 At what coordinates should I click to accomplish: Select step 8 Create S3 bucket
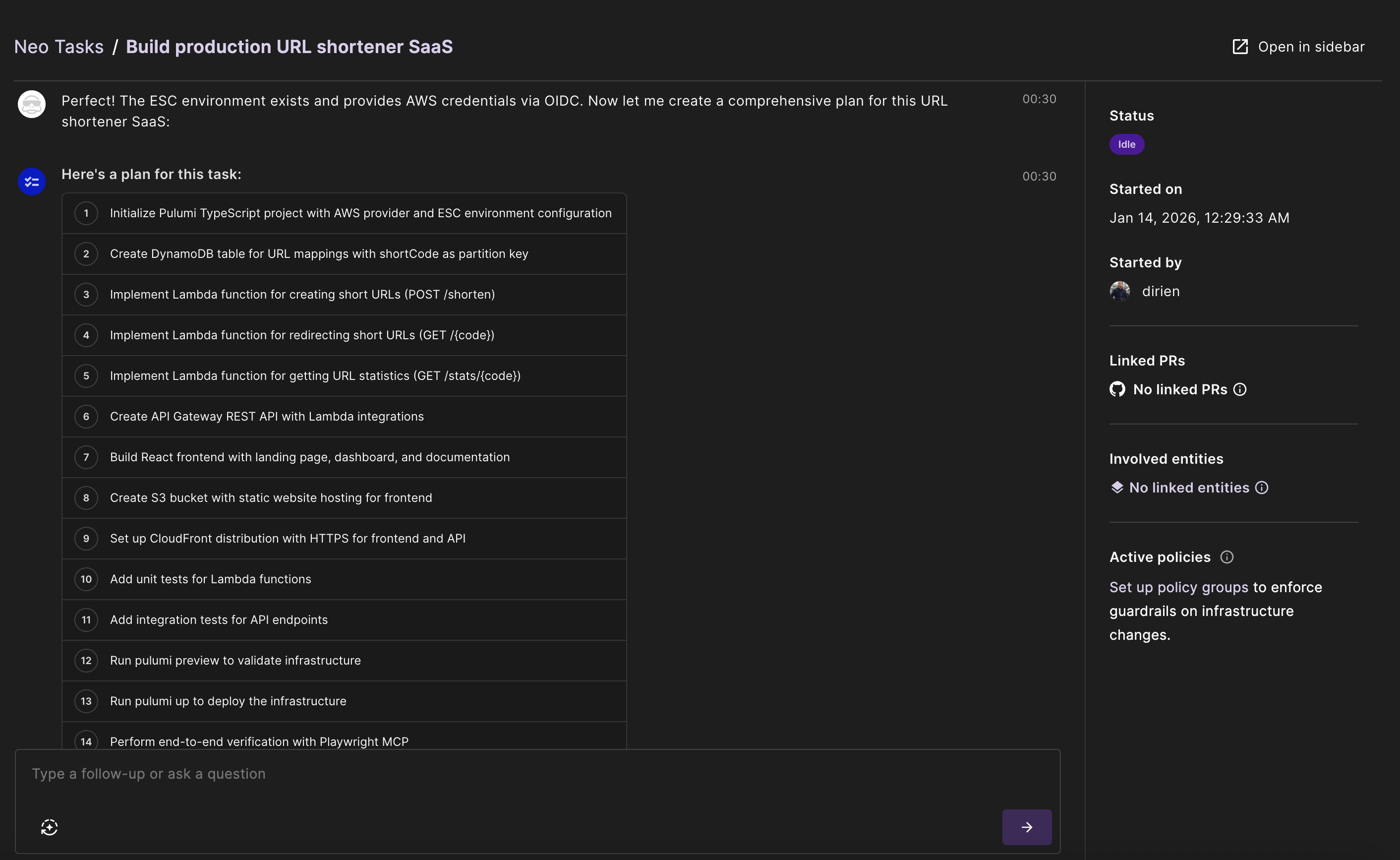pyautogui.click(x=344, y=497)
